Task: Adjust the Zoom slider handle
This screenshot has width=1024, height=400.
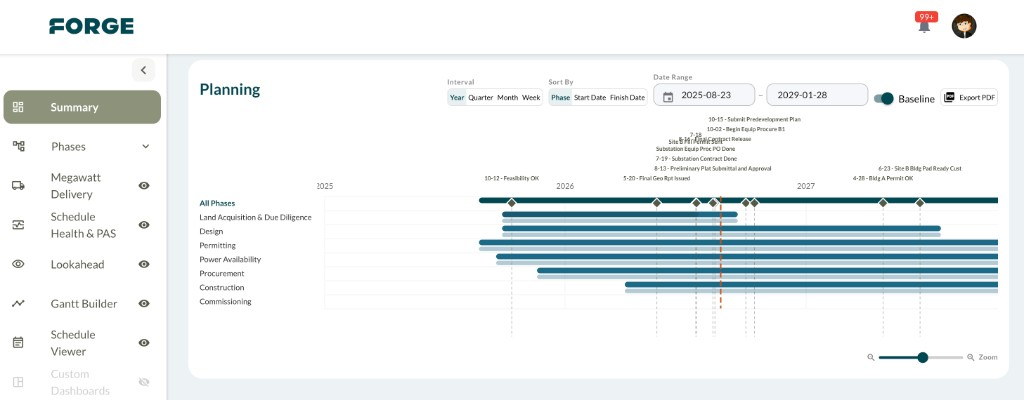Action: point(923,357)
